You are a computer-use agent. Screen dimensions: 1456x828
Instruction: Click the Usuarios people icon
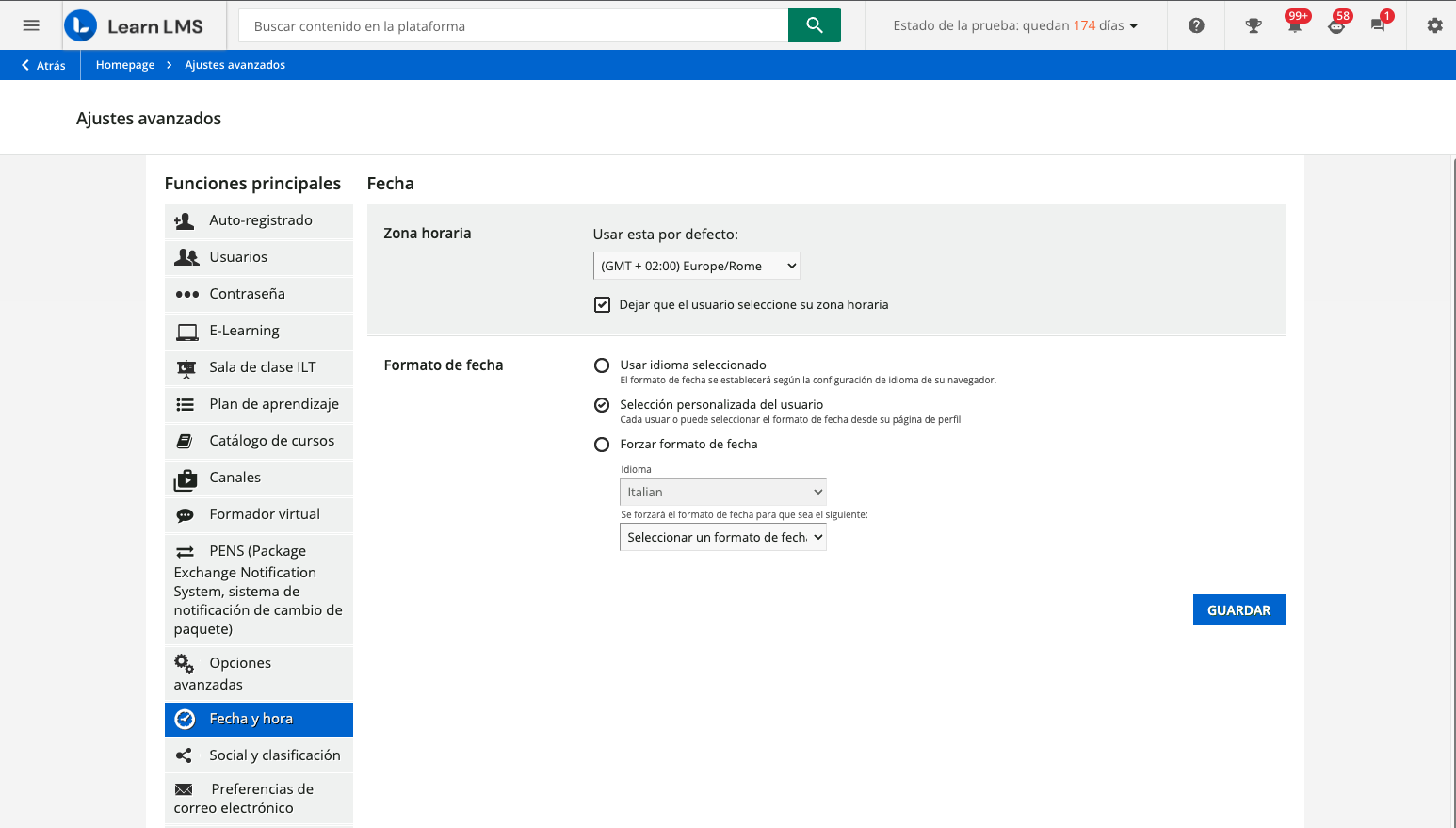click(x=186, y=257)
